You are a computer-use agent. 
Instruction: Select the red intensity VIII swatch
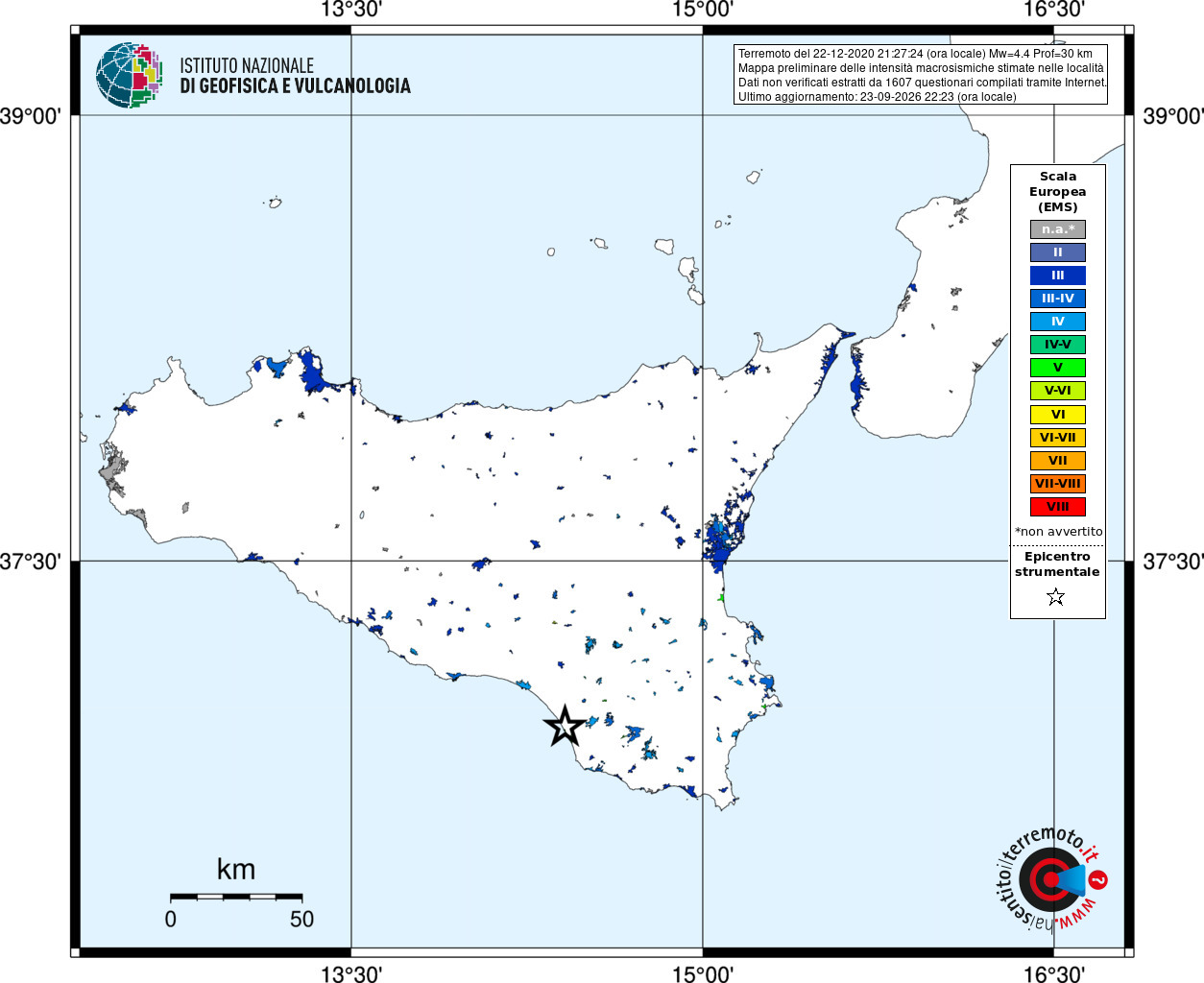tap(1058, 507)
